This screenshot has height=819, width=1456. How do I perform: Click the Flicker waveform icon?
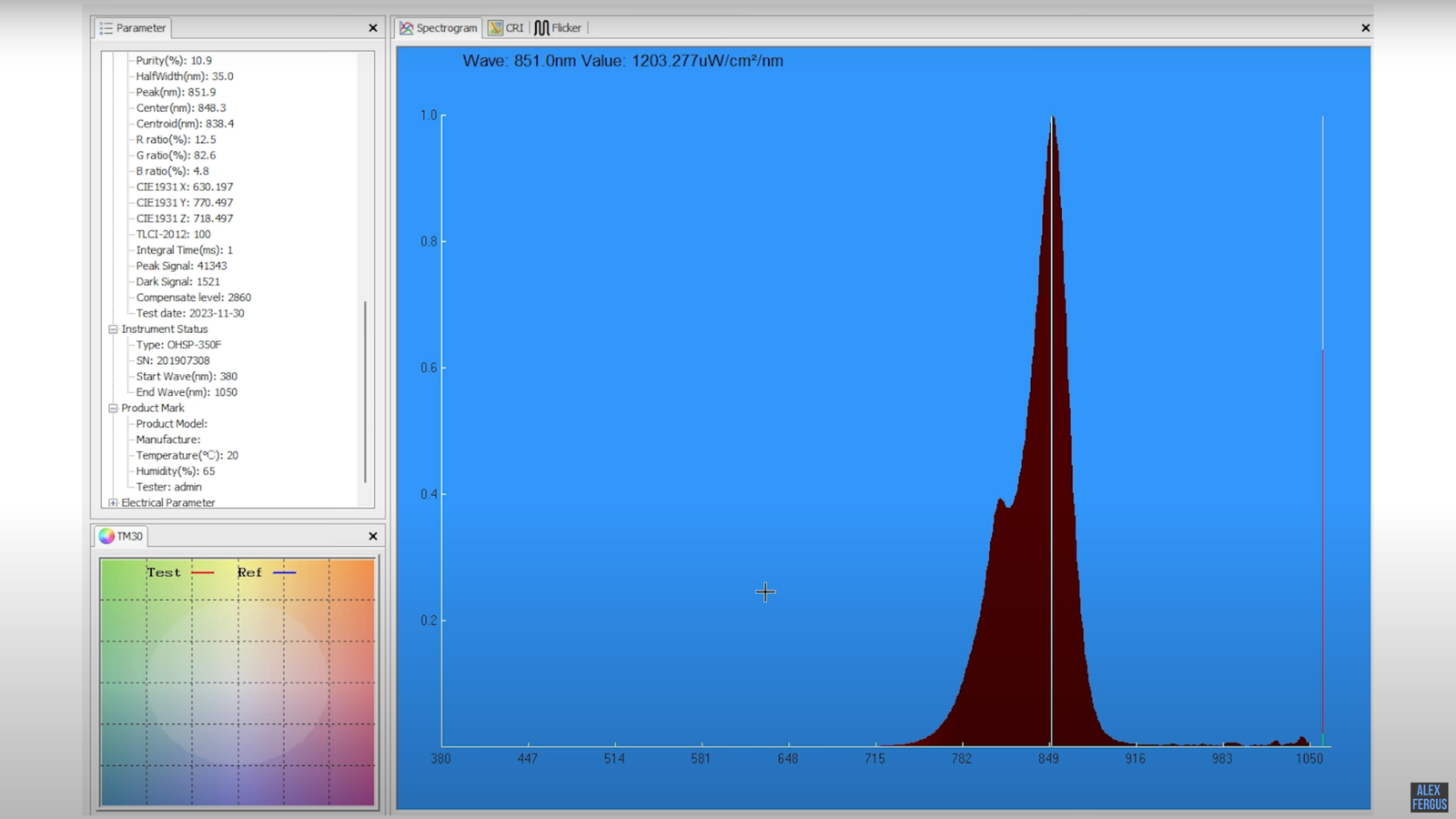pyautogui.click(x=541, y=28)
